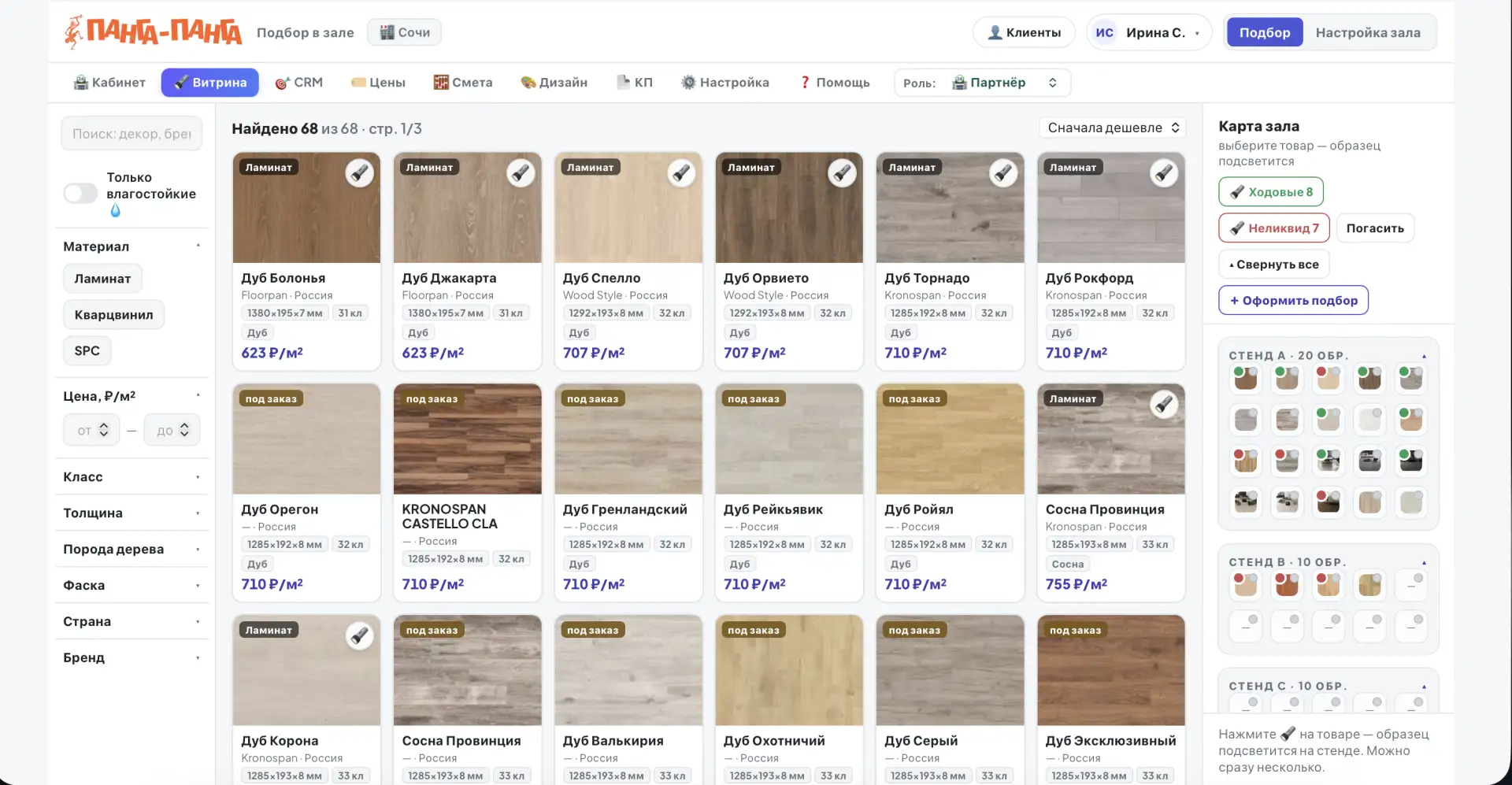This screenshot has height=785, width=1512.
Task: Click the Оформить подбор button
Action: [x=1294, y=301]
